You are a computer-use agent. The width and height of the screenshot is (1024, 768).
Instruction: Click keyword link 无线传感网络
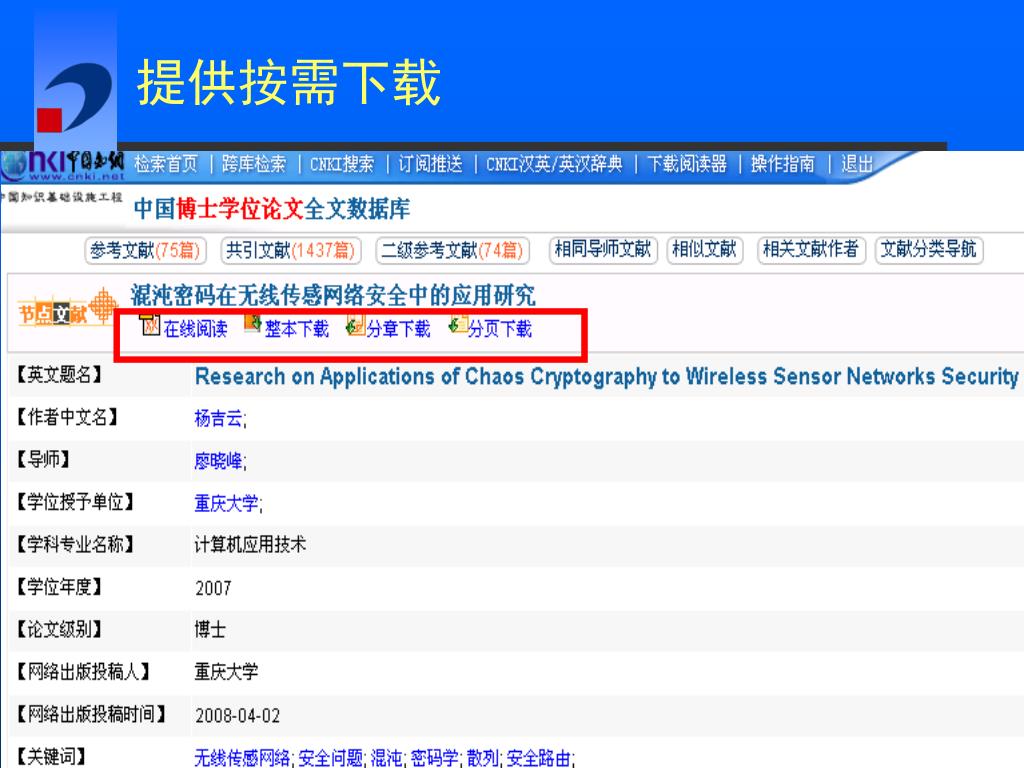coord(242,758)
